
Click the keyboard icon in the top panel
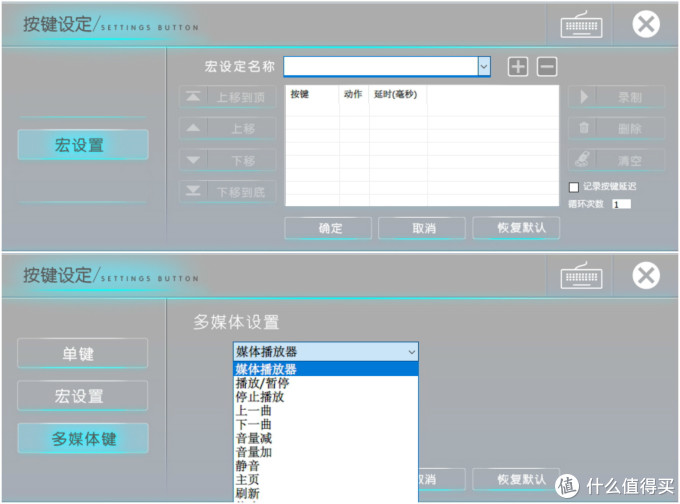[581, 25]
